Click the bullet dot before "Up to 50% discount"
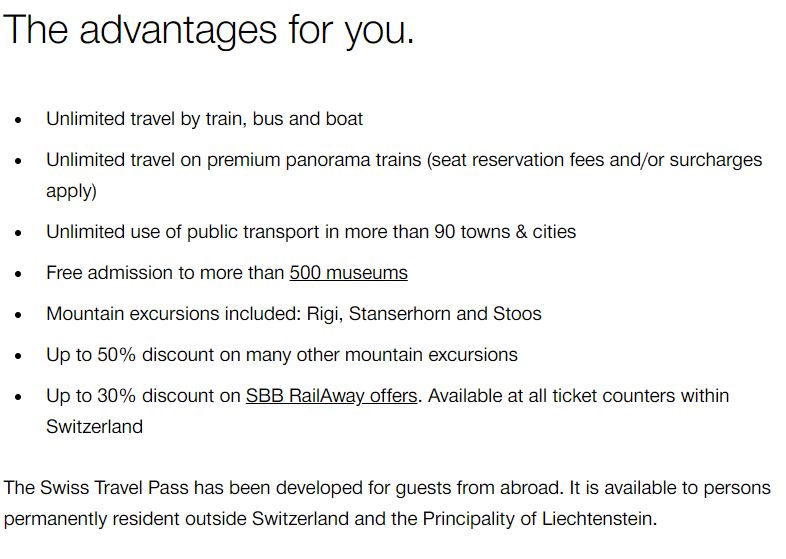Screen dimensions: 786x559 tap(18, 356)
